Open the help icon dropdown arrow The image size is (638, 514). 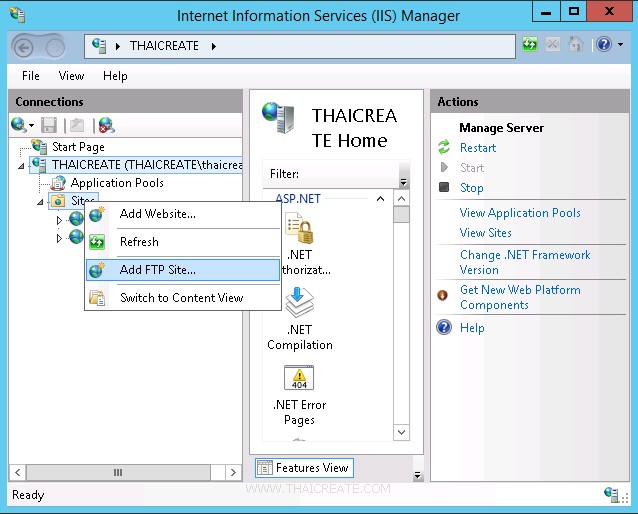(620, 44)
